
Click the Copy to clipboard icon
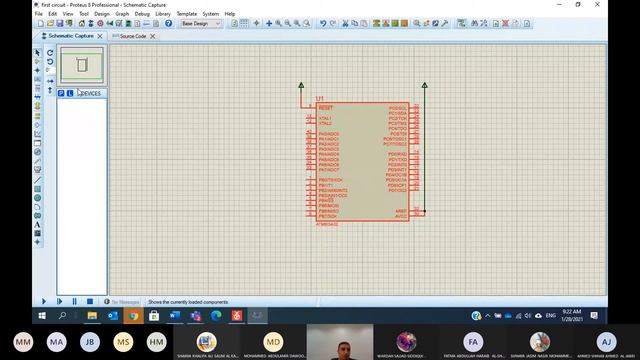[355, 24]
